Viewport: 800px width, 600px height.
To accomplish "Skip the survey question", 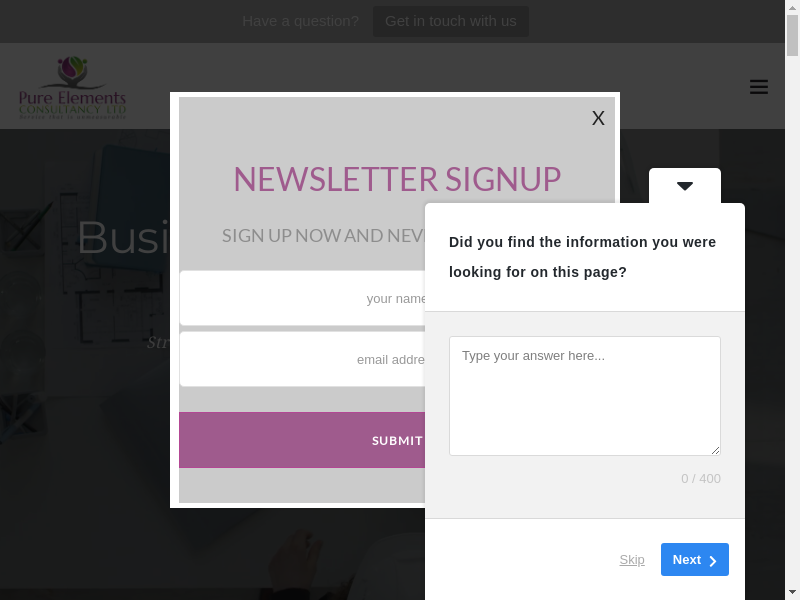I will tap(632, 560).
